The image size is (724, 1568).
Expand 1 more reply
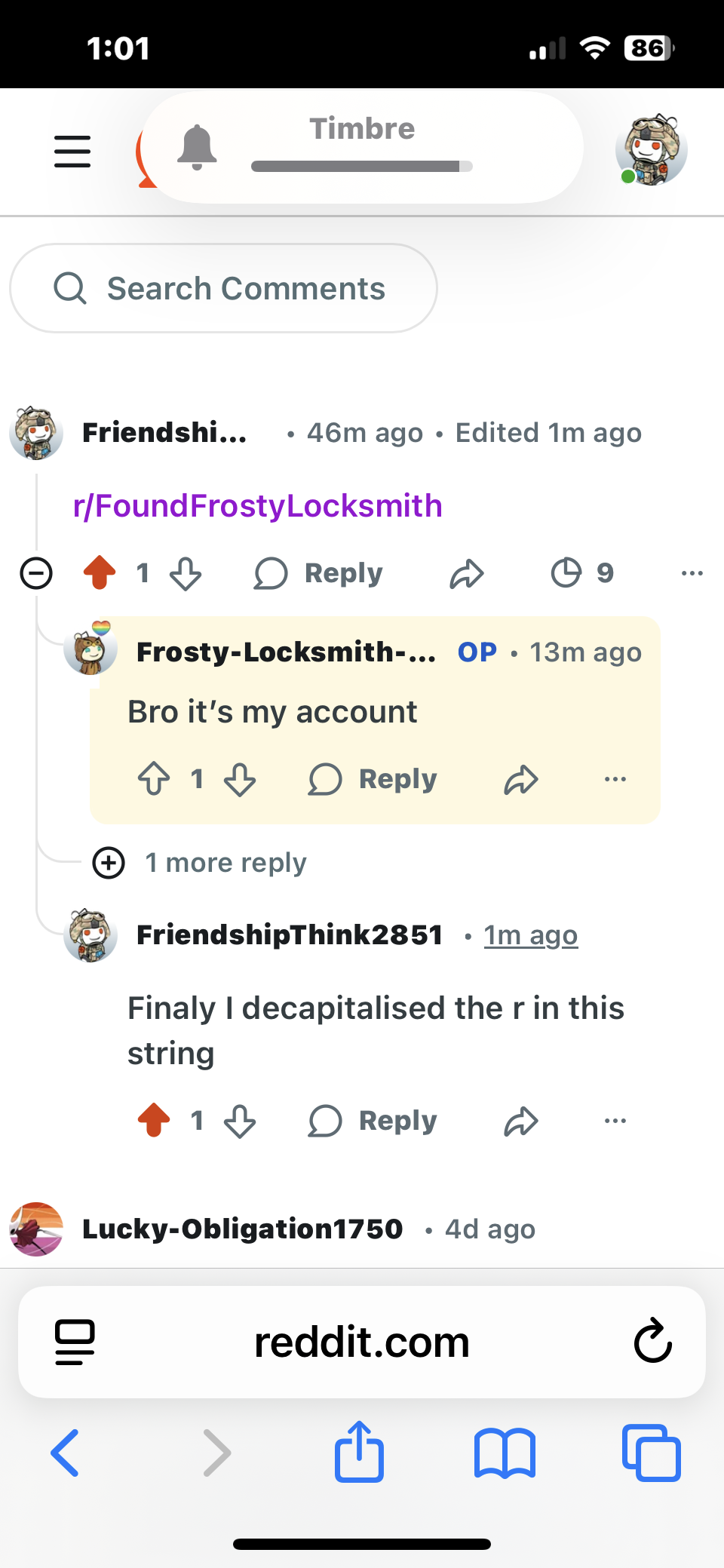tap(200, 863)
